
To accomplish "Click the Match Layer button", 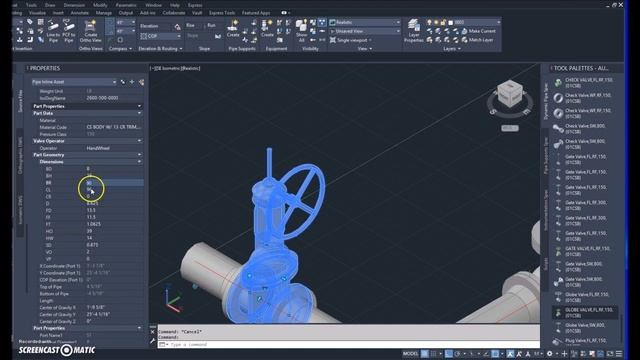I will tap(477, 40).
